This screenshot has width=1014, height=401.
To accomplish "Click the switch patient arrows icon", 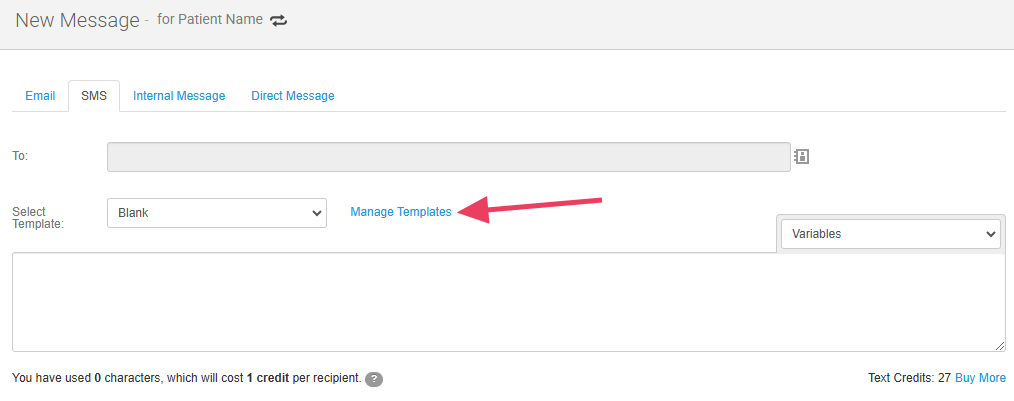I will click(x=279, y=21).
